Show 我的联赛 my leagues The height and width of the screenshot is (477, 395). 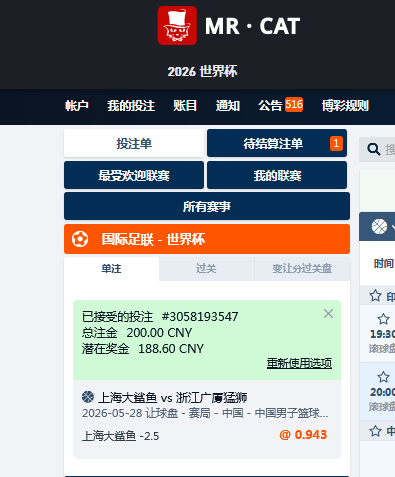[x=277, y=175]
